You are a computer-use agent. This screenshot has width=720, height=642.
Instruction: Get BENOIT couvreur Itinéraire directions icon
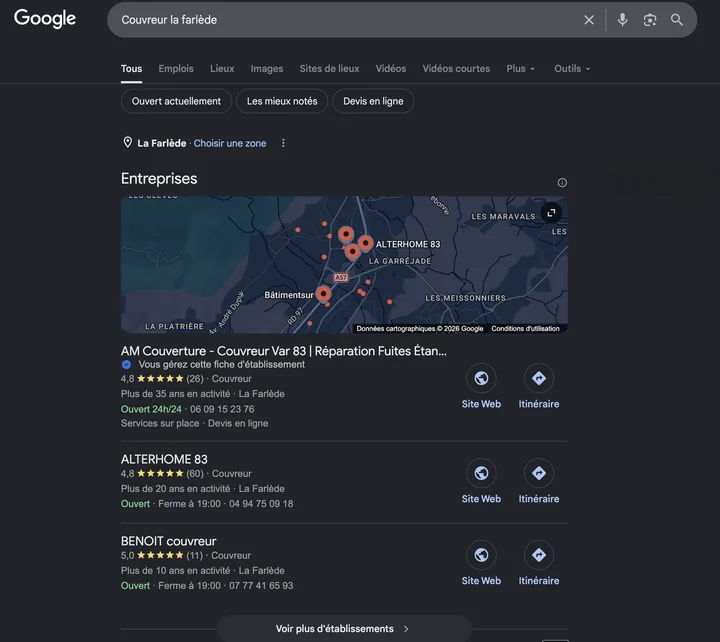(539, 555)
